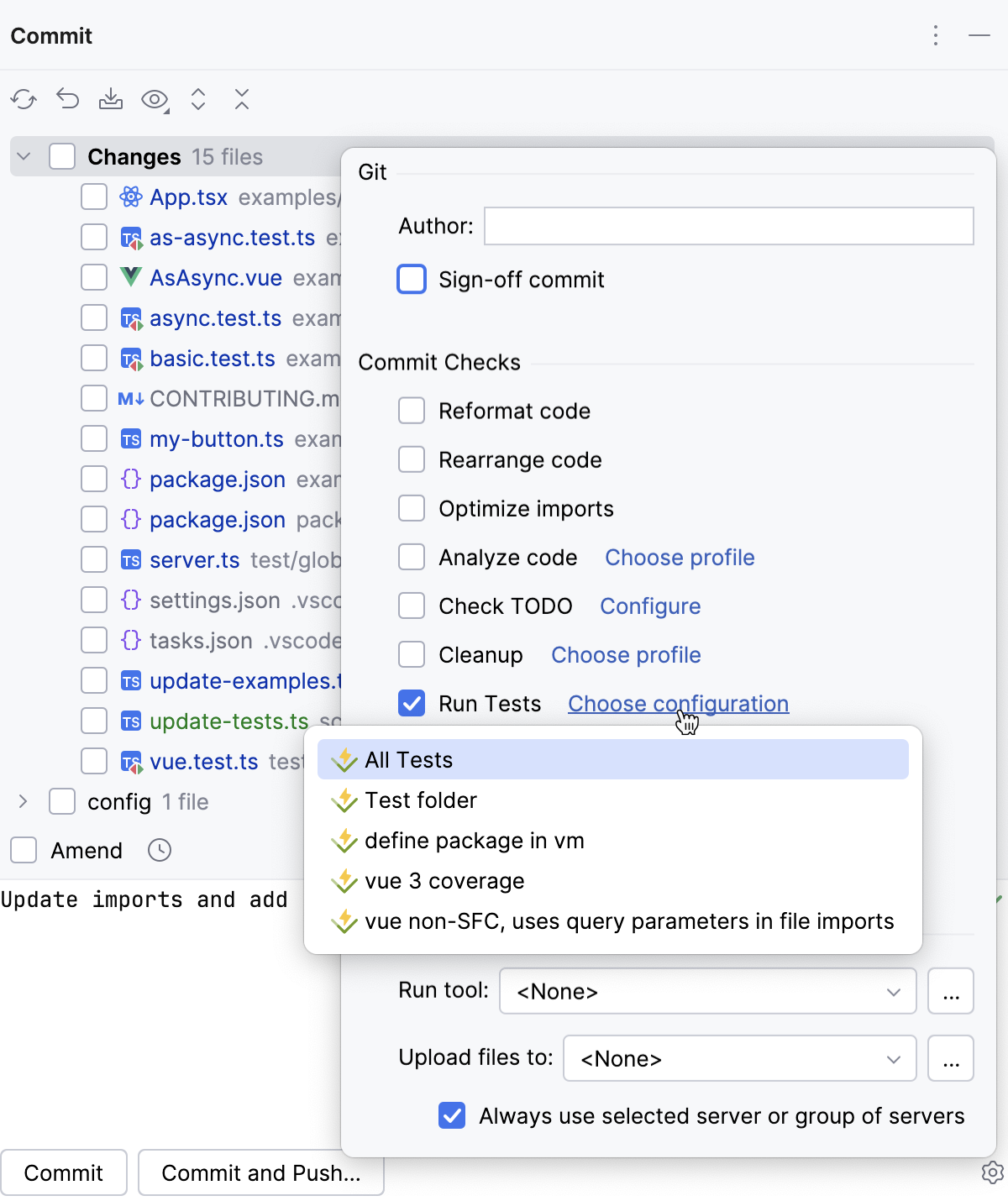Shelve changes silently with the shelf icon
The image size is (1008, 1201).
[112, 99]
